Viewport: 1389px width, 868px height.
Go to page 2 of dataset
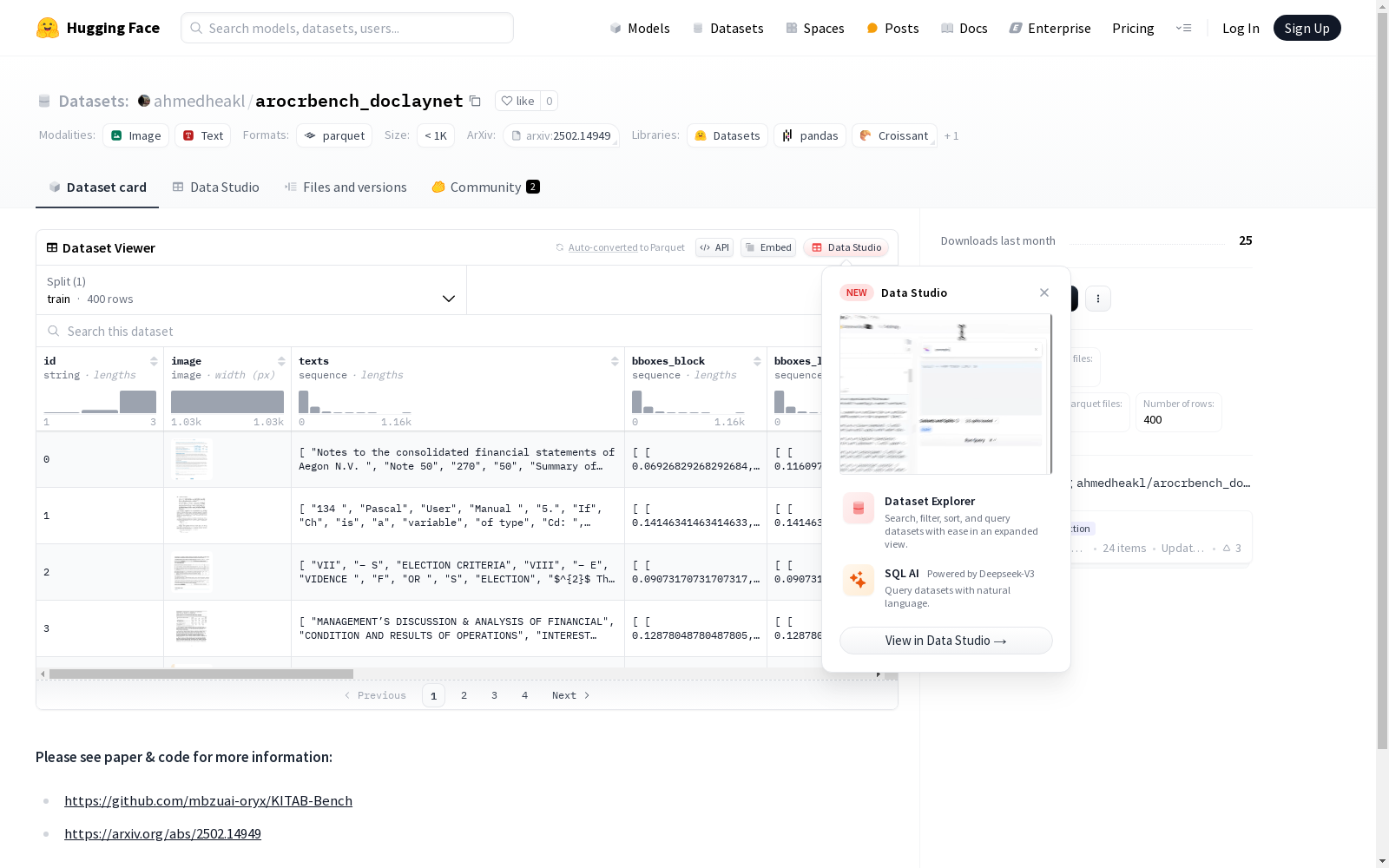coord(464,695)
